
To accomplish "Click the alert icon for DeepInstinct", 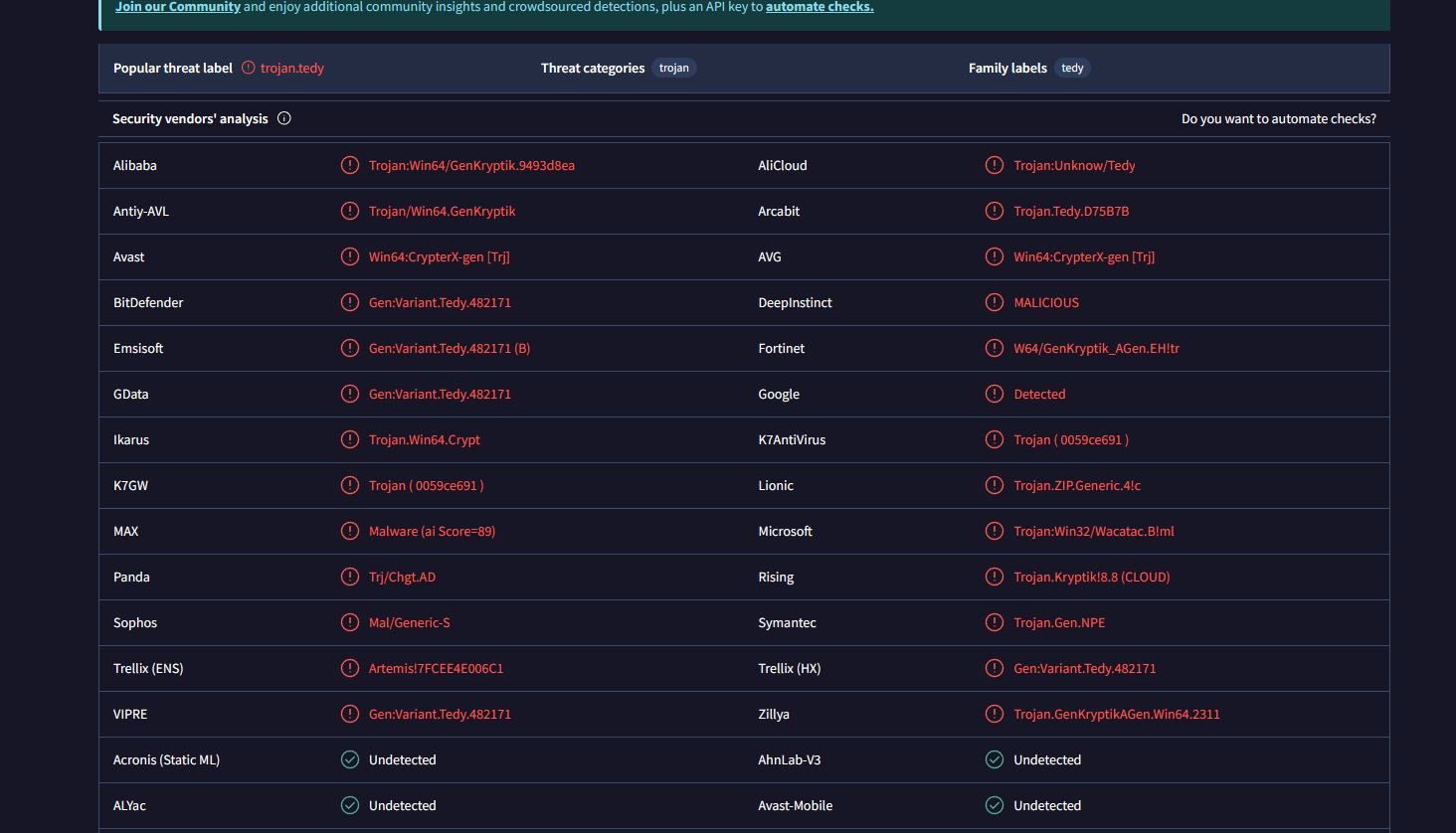I will pyautogui.click(x=995, y=302).
